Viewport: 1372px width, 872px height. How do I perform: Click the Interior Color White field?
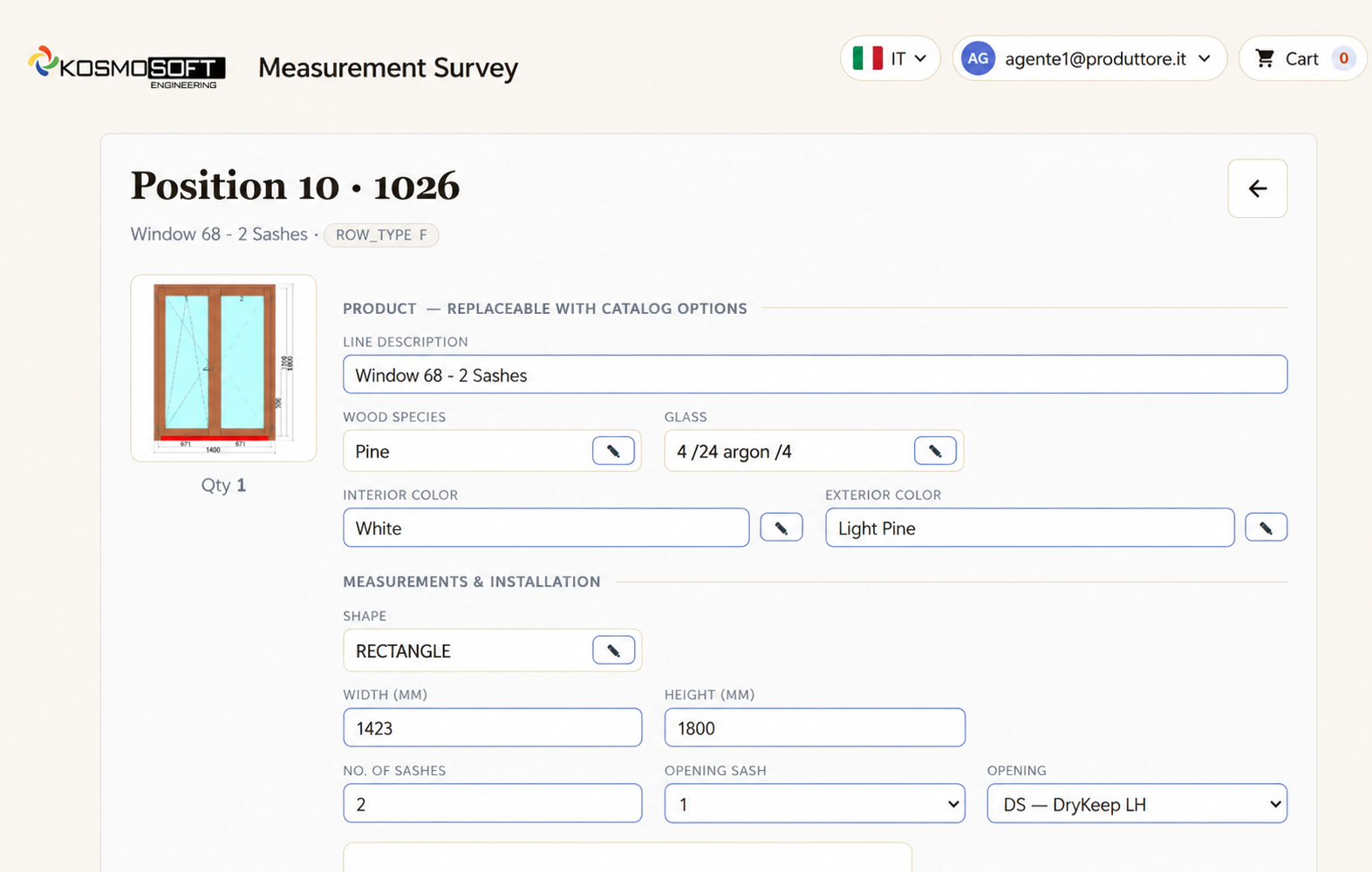point(546,528)
